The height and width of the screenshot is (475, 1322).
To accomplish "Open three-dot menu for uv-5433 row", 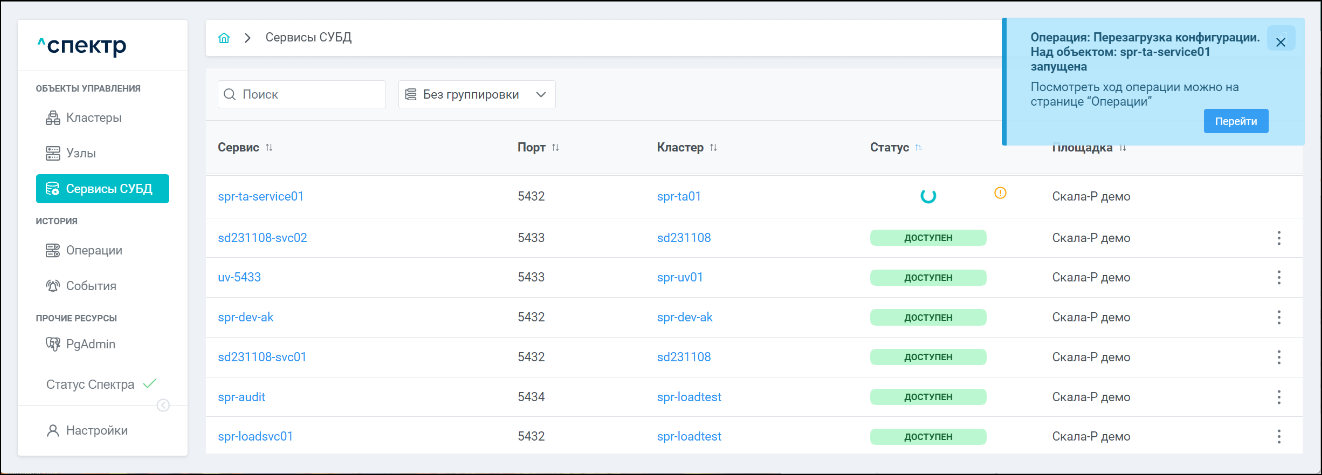I will (1278, 277).
